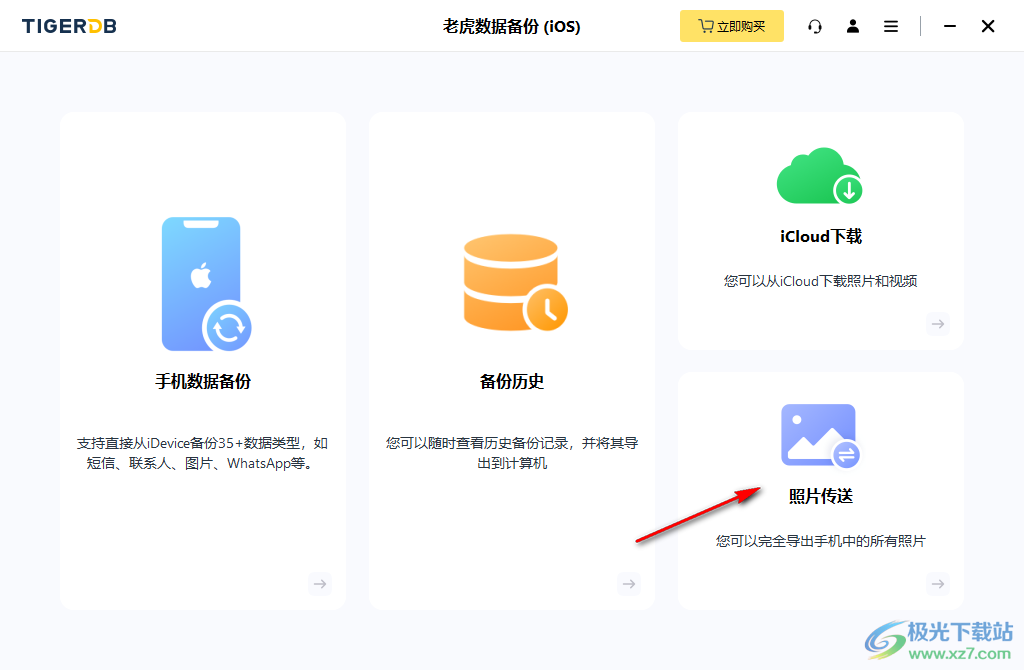This screenshot has width=1024, height=670.
Task: Click the arrow on the iCloud下载 card
Action: pos(937,324)
